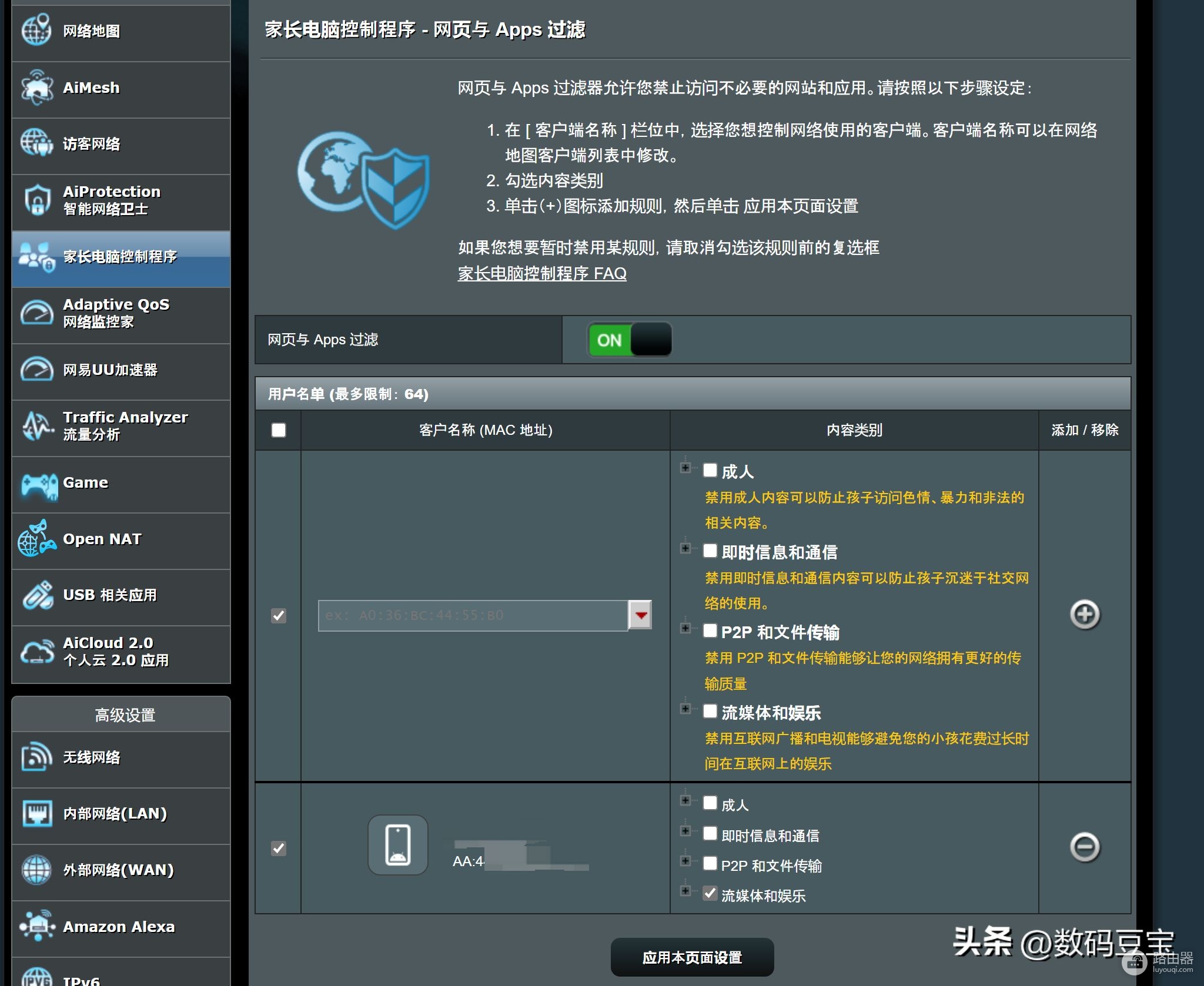The height and width of the screenshot is (986, 1204).
Task: Open the 网络地图 globe icon
Action: click(36, 30)
